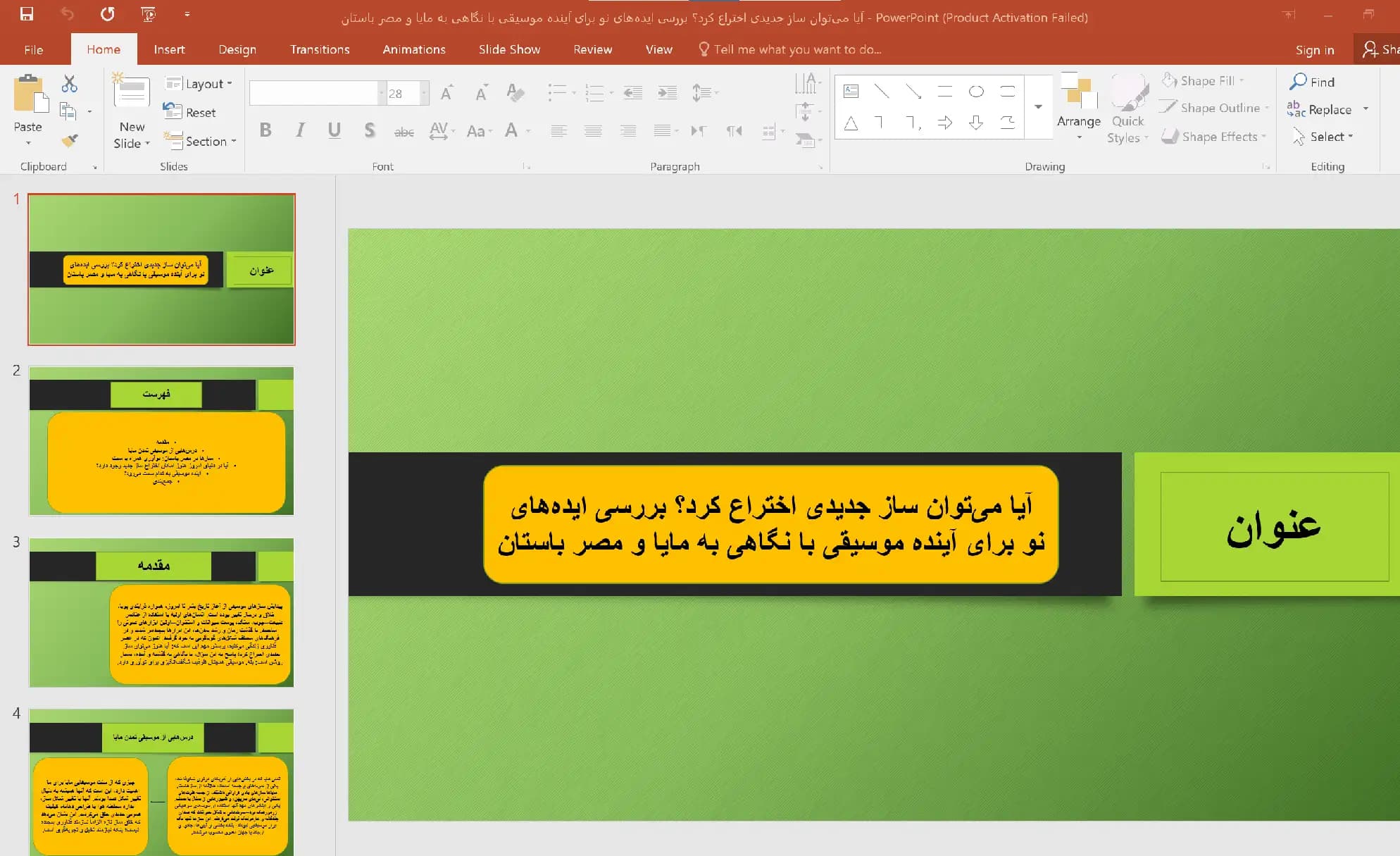Viewport: 1400px width, 856px height.
Task: Open the Layout dropdown
Action: (199, 84)
